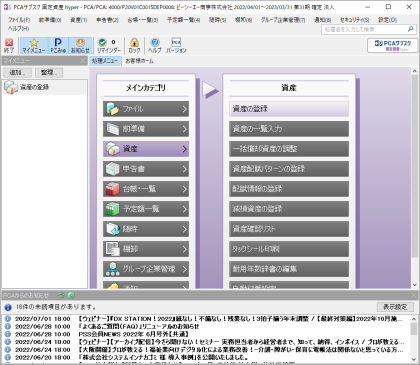Click the 資産の登録 item in My Menu
The image size is (420, 365).
(45, 87)
